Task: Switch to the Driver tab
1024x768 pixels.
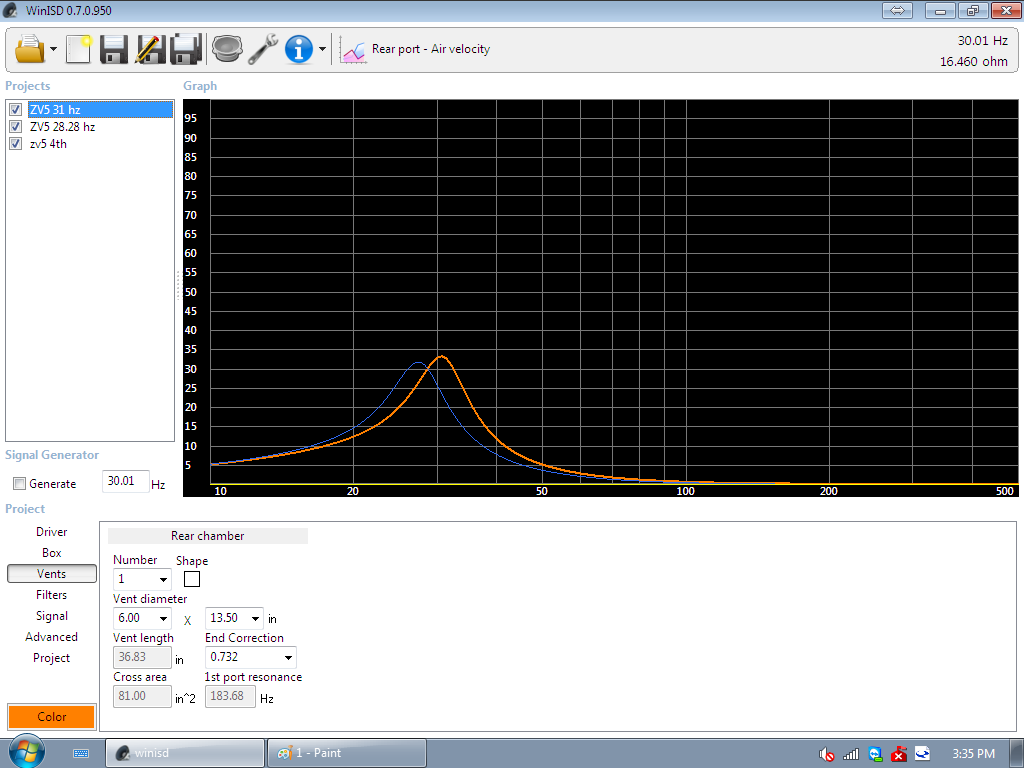Action: pyautogui.click(x=52, y=532)
